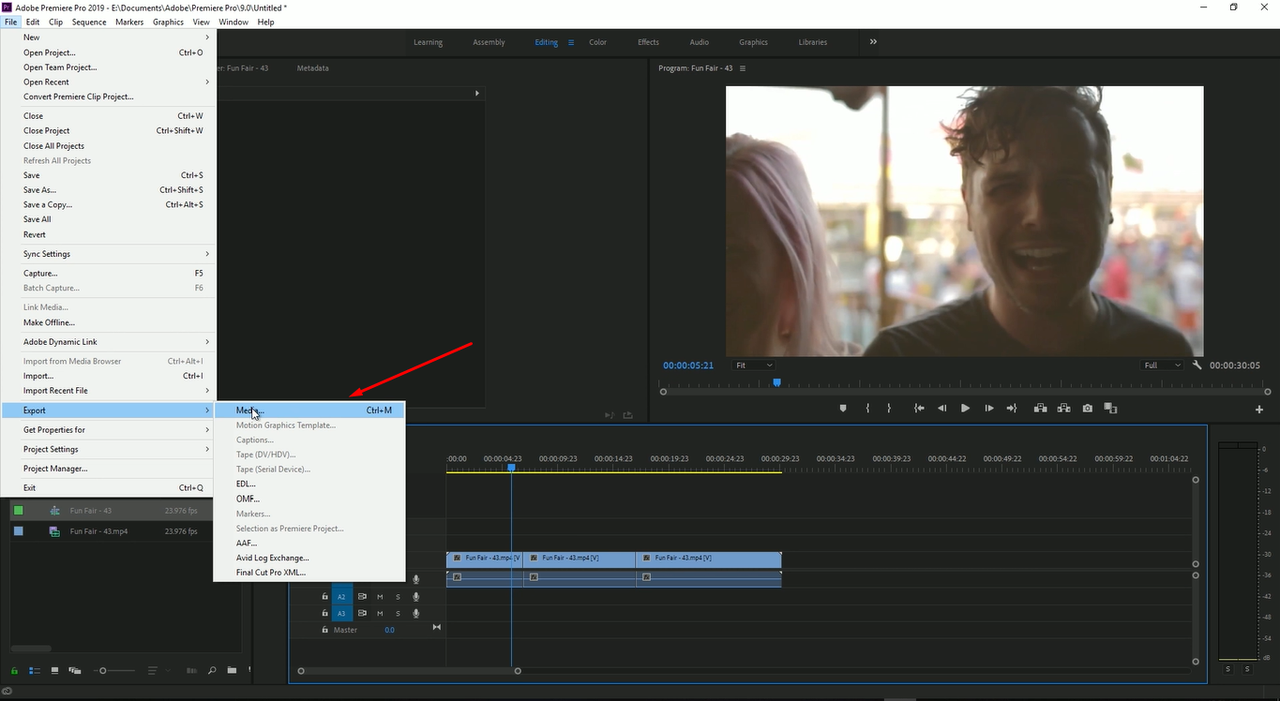Viewport: 1280px width, 701px height.
Task: Select Project Manager... menu entry
Action: [108, 469]
